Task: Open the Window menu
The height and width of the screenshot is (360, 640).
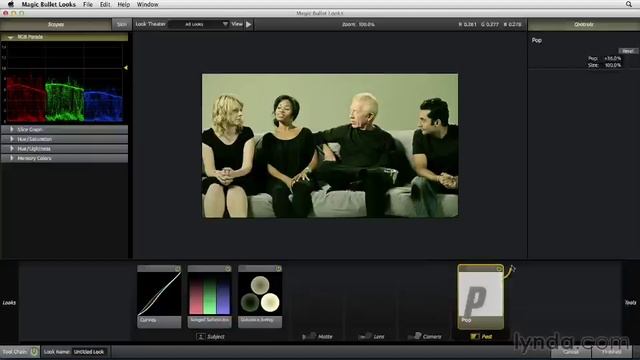Action: point(147,4)
